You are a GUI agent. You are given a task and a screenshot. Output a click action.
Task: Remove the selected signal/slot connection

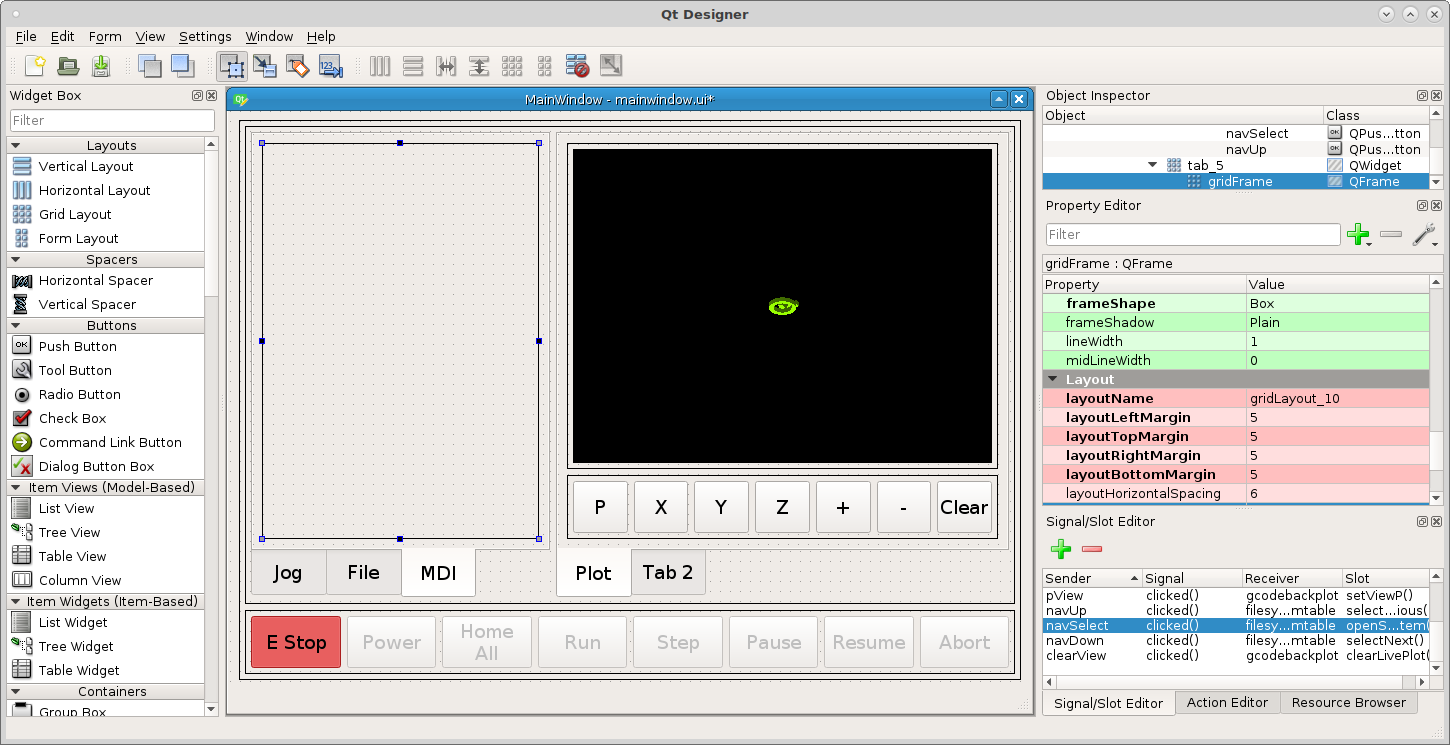[x=1092, y=549]
